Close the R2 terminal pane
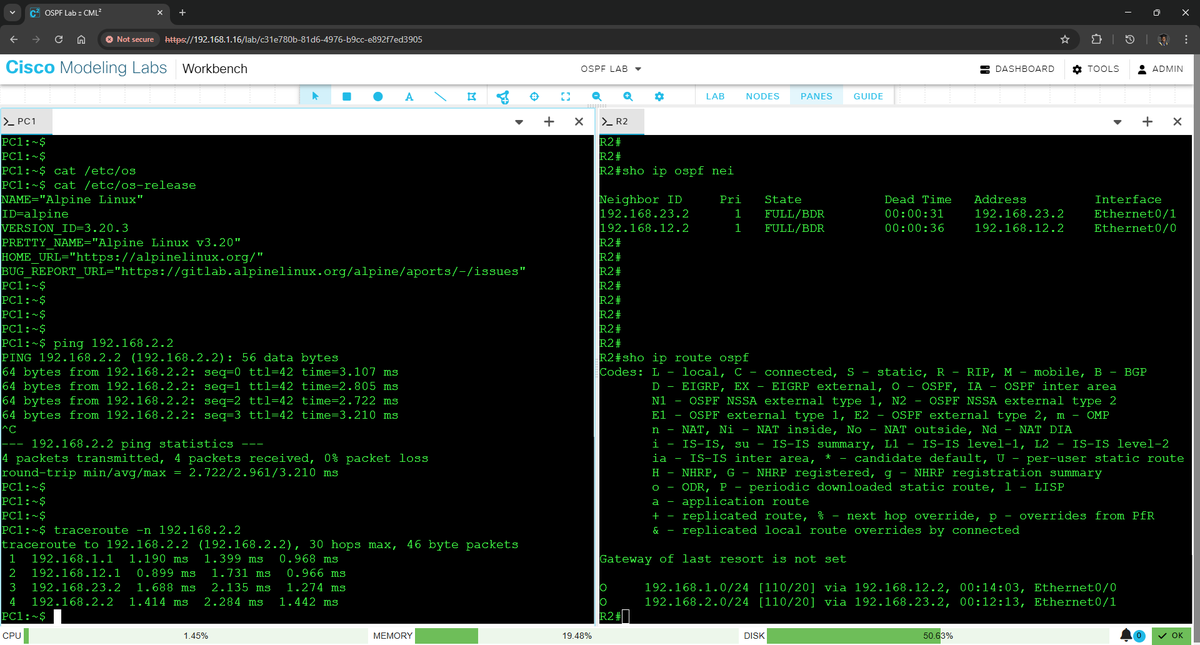Screen dimensions: 1200x645 (1178, 121)
